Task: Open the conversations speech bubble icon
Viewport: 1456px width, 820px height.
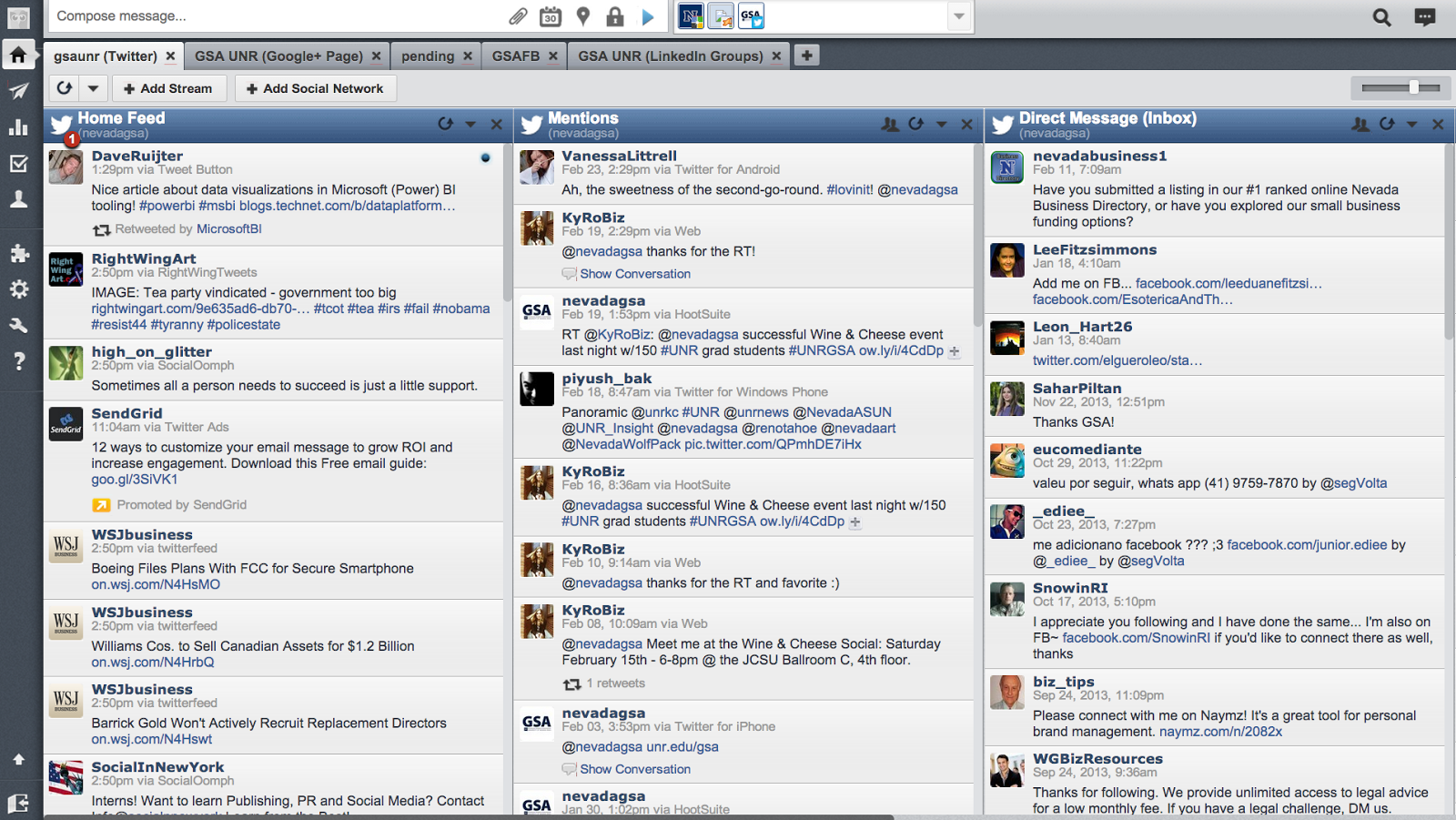Action: click(x=1425, y=17)
